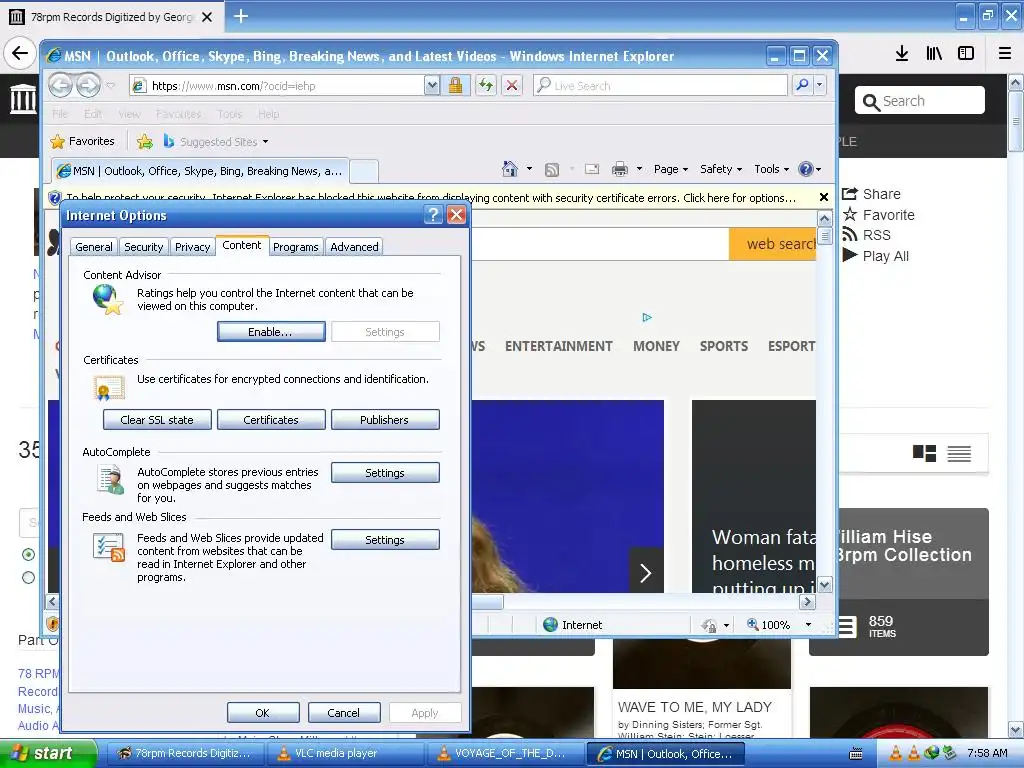Click Firefox download arrow icon
1024x768 pixels.
(x=902, y=54)
